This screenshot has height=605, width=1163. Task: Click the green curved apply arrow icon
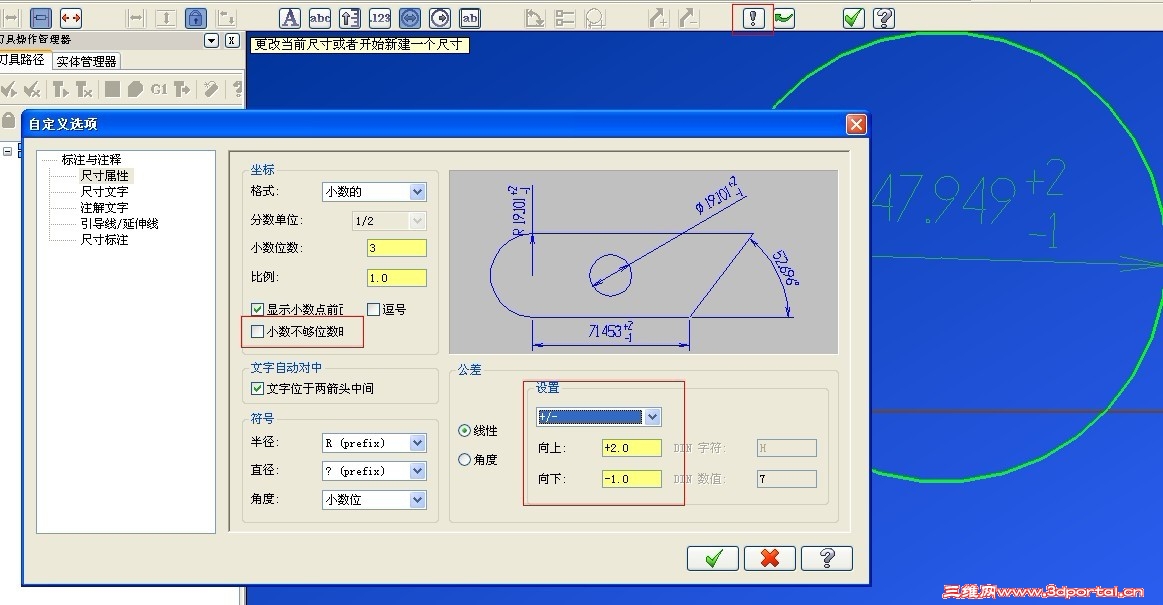[783, 18]
